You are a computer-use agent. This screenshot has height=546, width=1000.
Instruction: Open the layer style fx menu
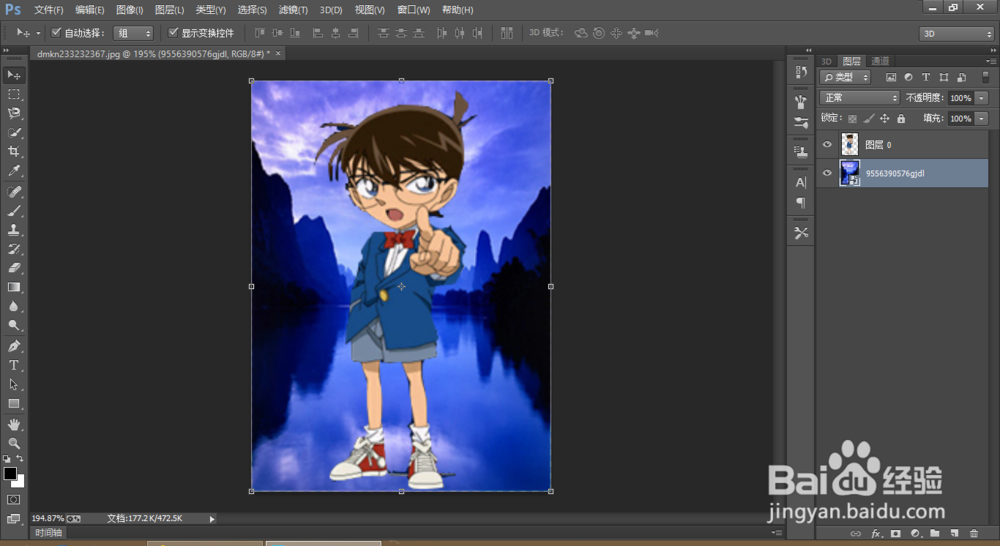coord(876,533)
